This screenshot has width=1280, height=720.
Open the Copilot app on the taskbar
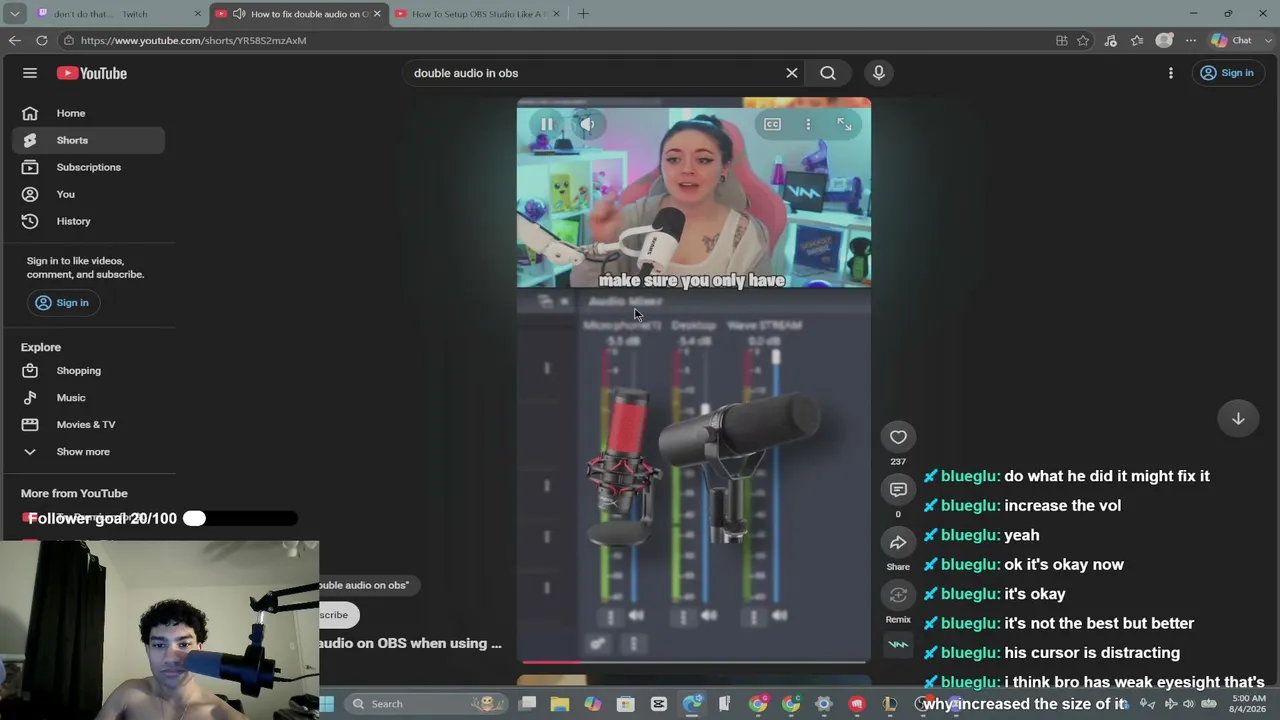coord(593,704)
